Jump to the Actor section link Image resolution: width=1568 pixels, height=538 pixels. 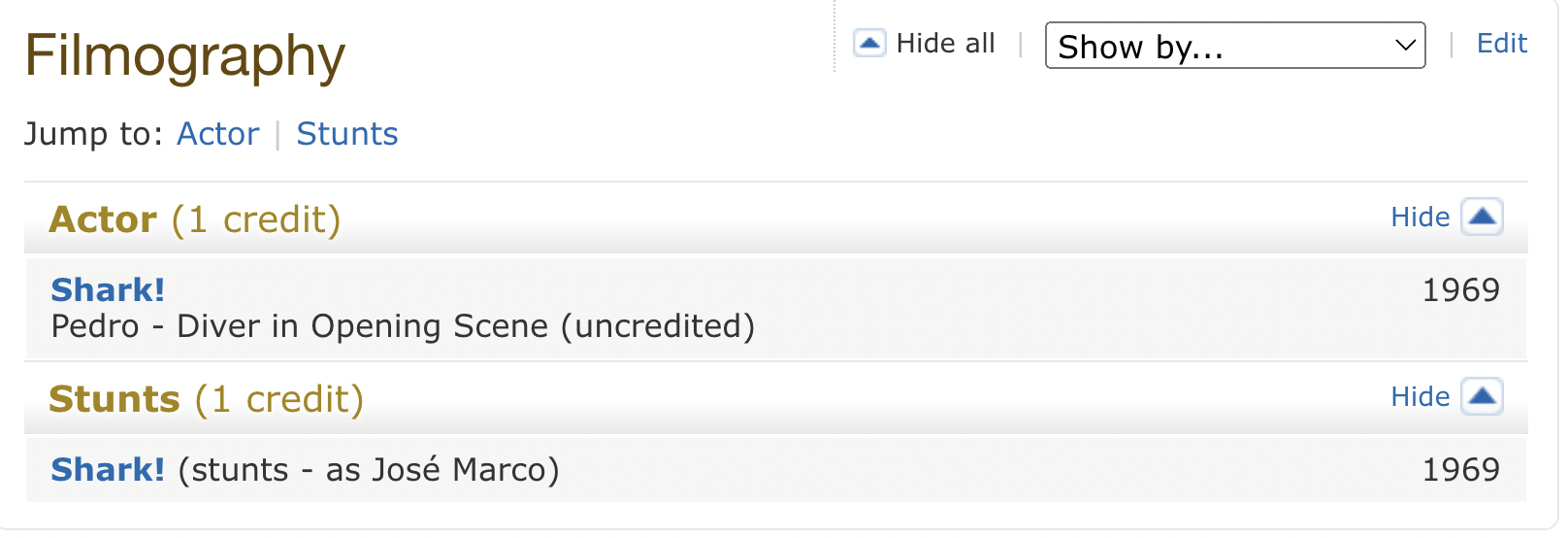(217, 134)
